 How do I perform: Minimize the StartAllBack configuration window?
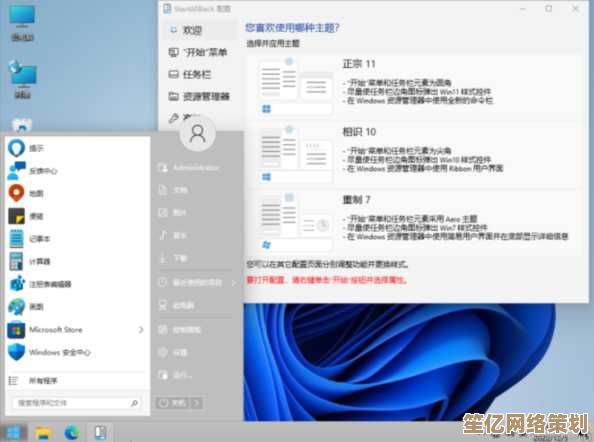(523, 8)
